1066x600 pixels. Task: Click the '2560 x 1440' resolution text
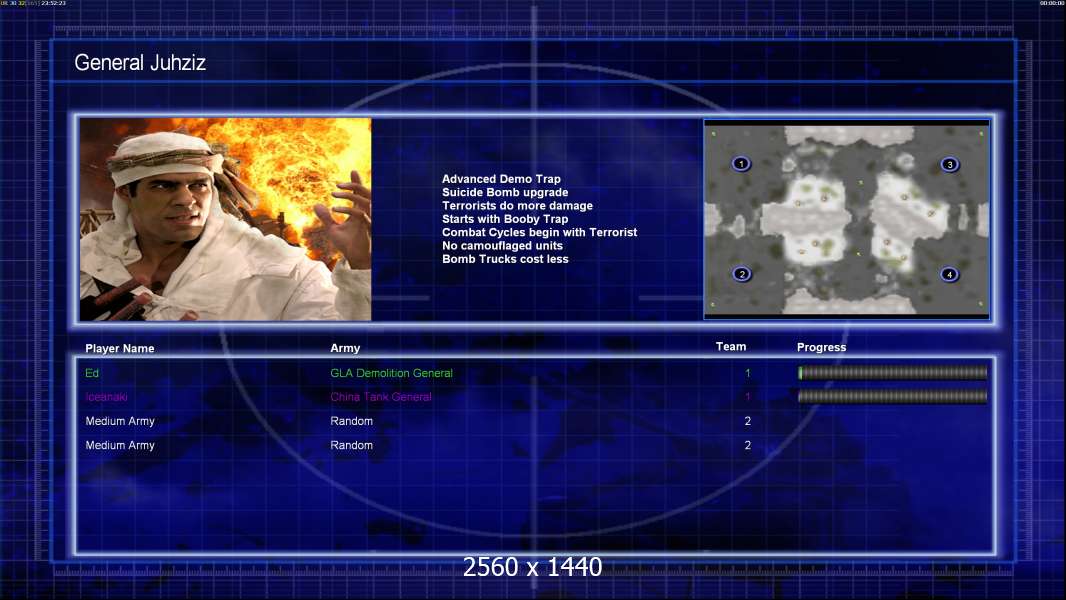coord(532,567)
